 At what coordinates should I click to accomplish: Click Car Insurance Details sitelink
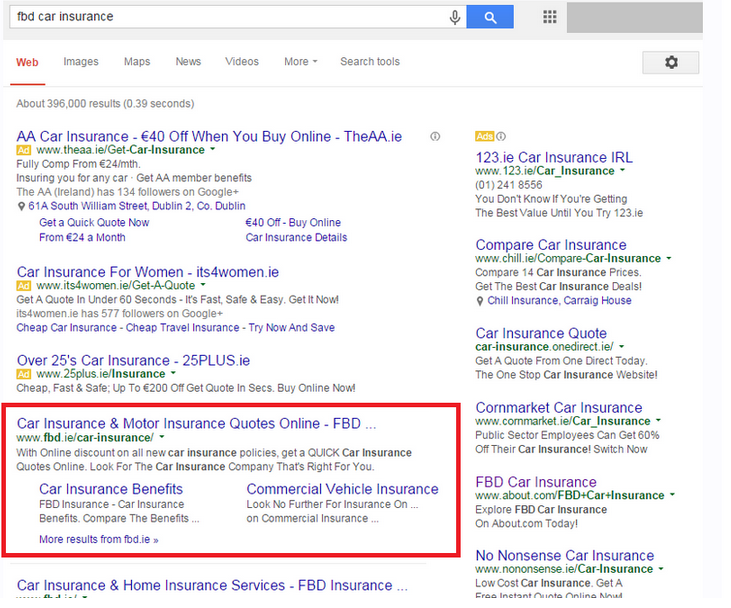297,237
